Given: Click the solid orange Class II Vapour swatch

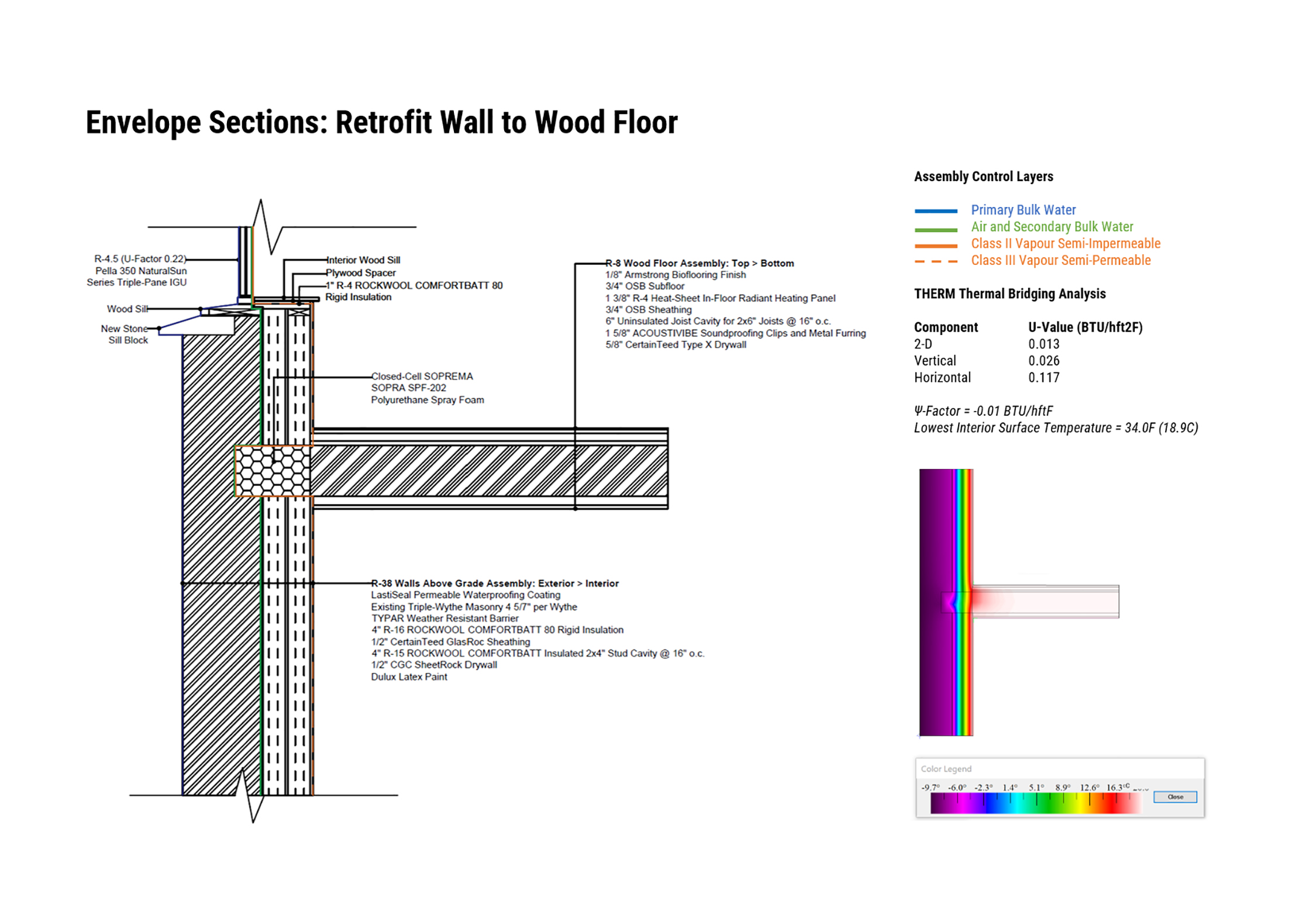Looking at the screenshot, I should [935, 246].
